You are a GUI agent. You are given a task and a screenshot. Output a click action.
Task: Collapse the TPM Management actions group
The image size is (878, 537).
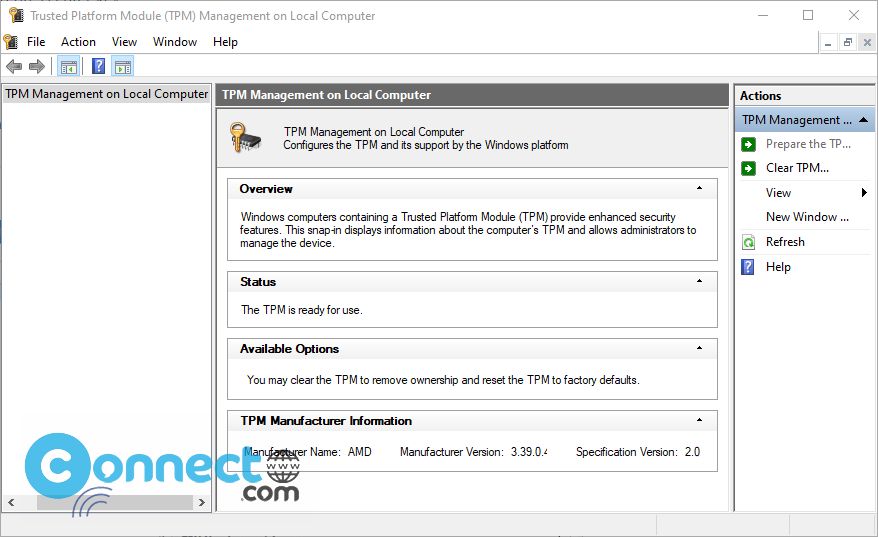click(x=863, y=120)
